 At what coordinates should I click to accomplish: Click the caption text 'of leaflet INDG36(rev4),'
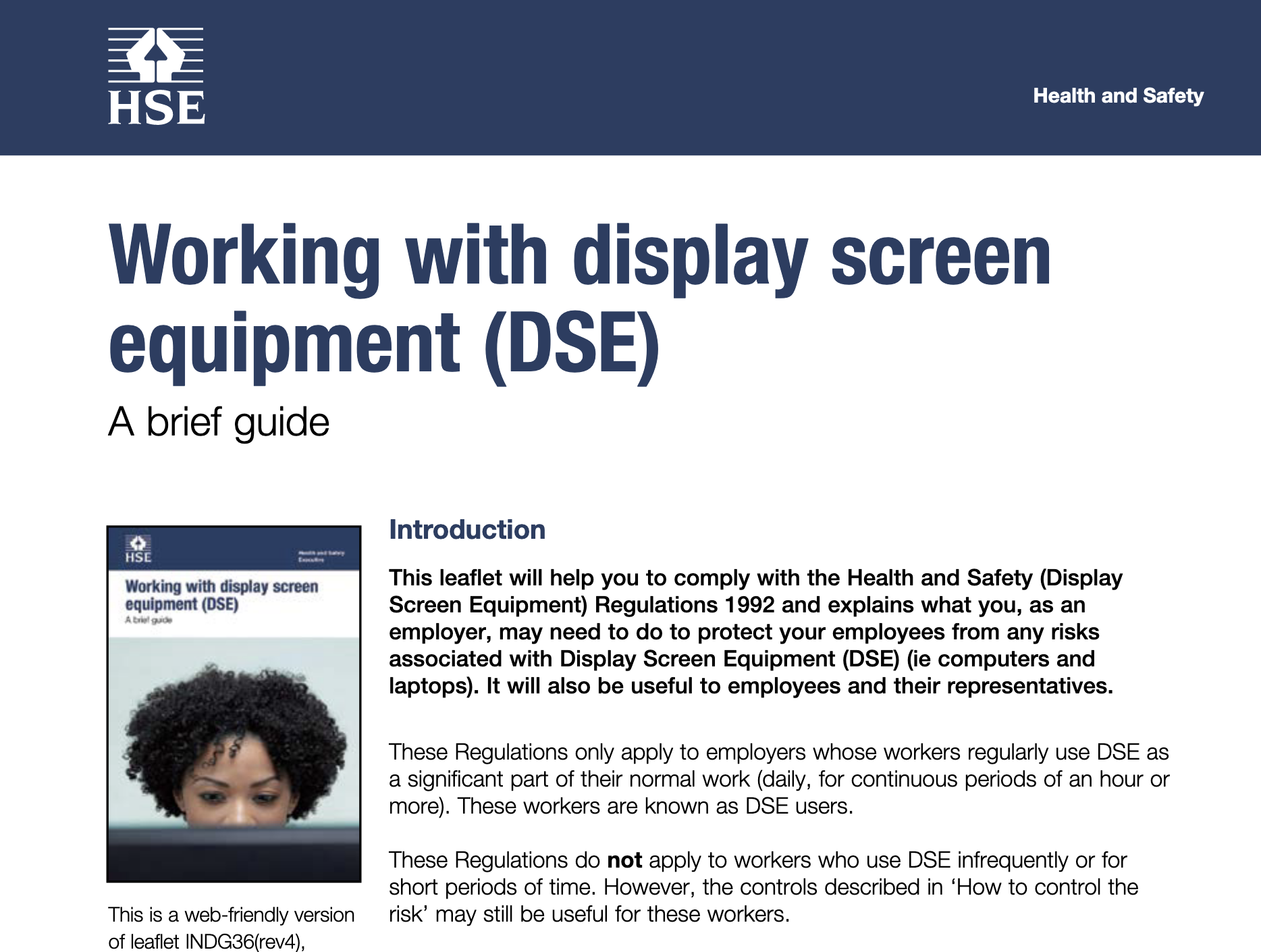[x=207, y=941]
